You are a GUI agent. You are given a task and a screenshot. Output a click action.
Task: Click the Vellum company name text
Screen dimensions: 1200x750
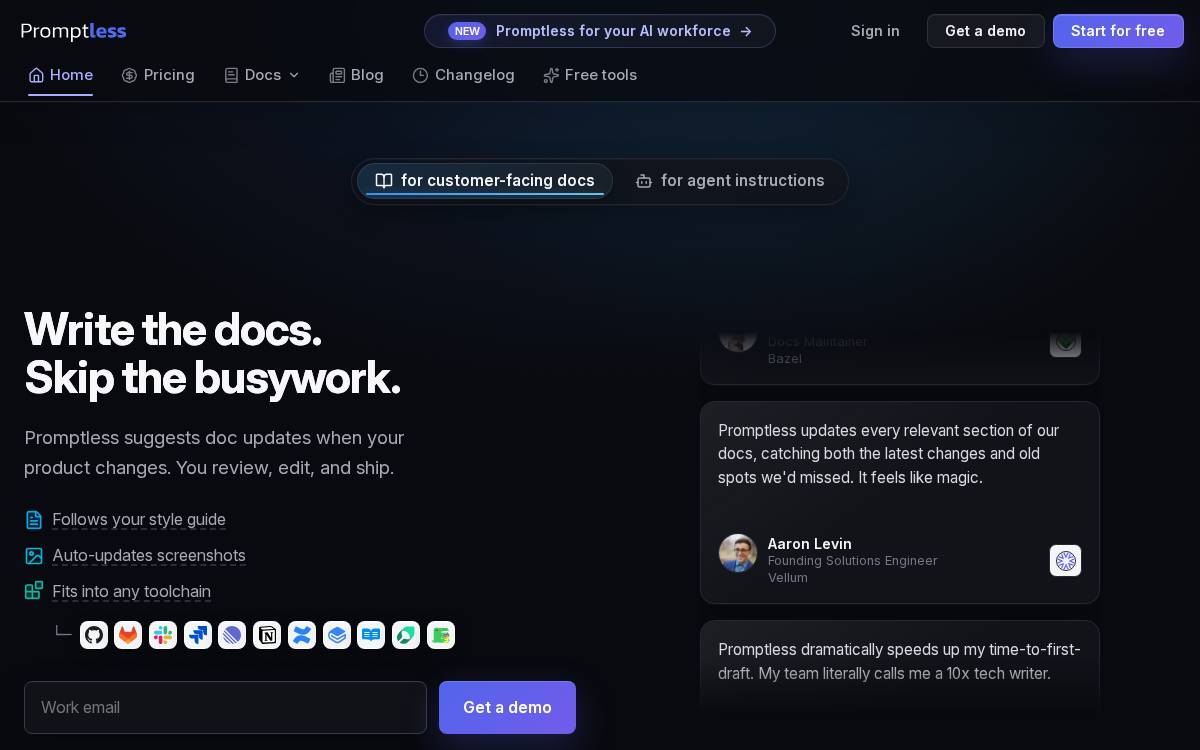pos(788,578)
